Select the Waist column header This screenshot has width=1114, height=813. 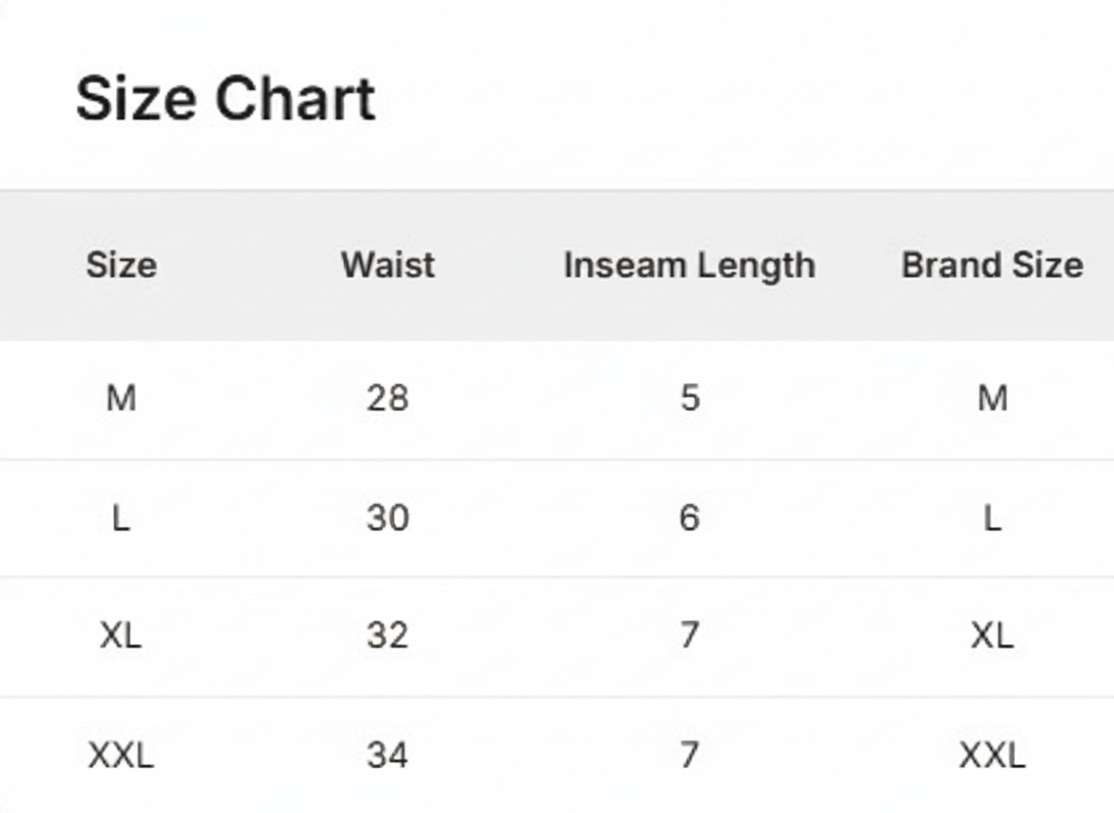388,265
